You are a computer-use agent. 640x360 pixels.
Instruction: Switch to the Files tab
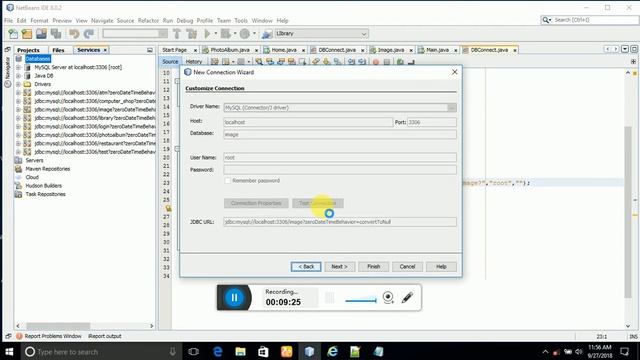pos(58,50)
